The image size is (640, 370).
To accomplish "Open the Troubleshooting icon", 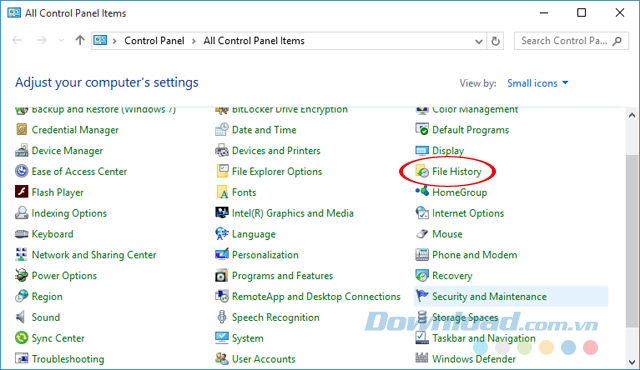I will pyautogui.click(x=22, y=359).
